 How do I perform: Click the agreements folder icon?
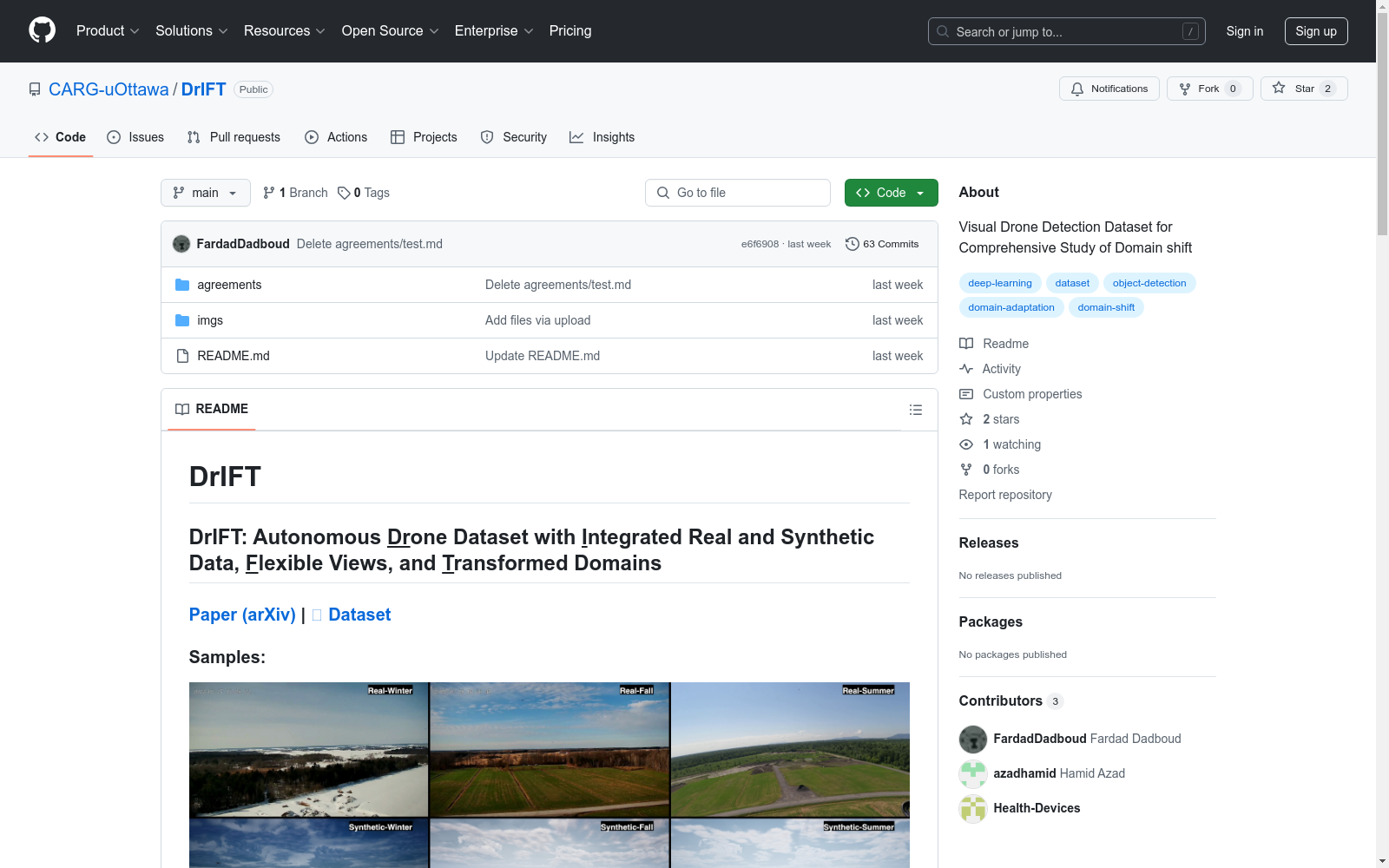[182, 285]
